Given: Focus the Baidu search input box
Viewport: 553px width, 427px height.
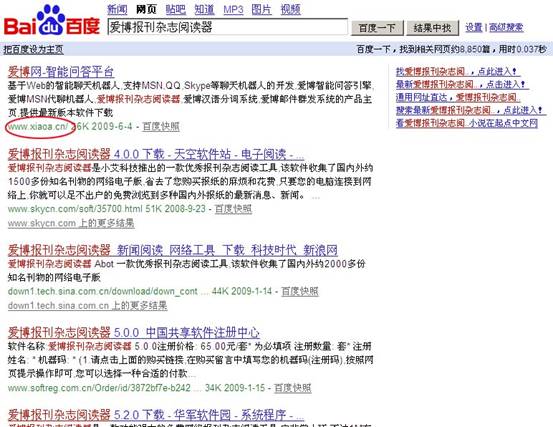Looking at the screenshot, I should (x=227, y=27).
